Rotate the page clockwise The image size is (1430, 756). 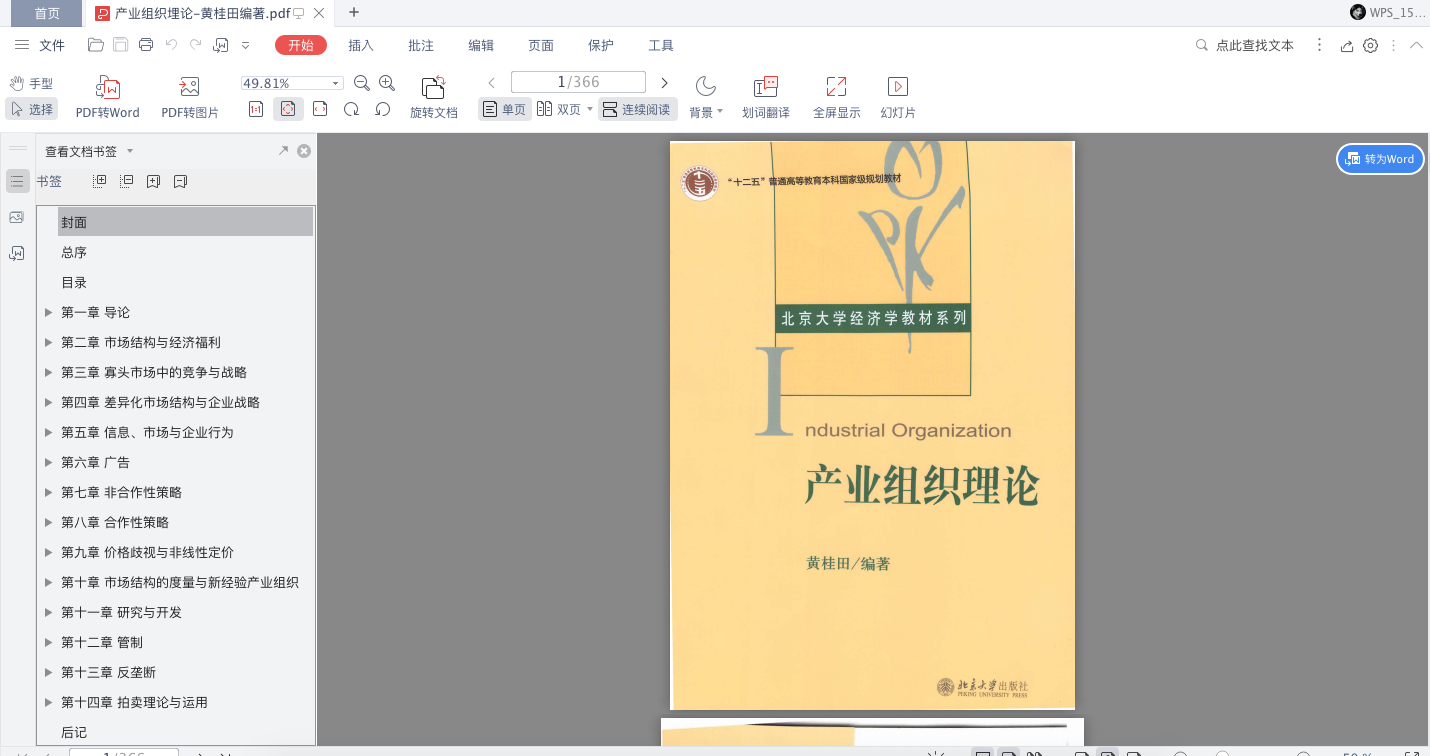point(351,109)
